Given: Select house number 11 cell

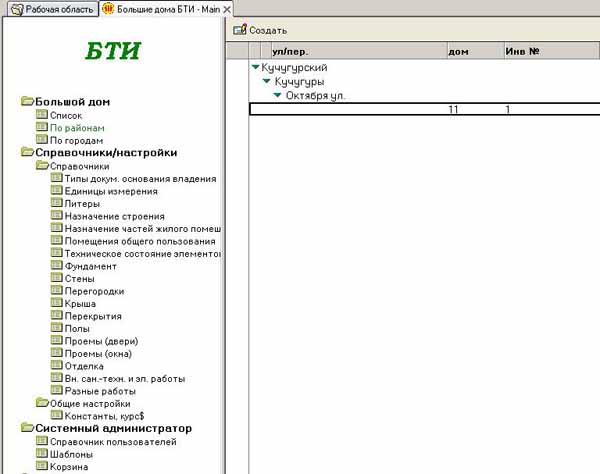Looking at the screenshot, I should coord(453,110).
